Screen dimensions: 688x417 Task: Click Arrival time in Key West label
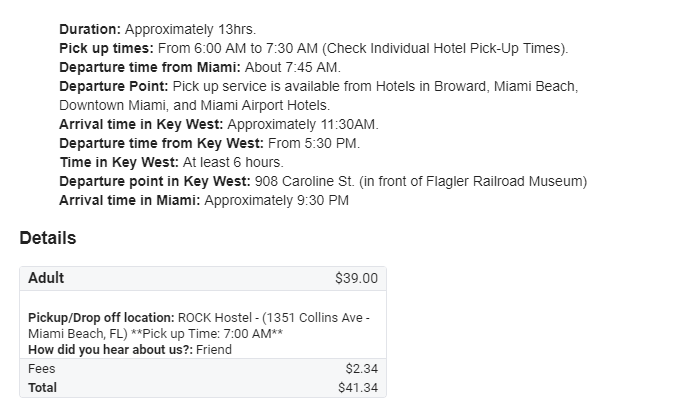pos(141,124)
